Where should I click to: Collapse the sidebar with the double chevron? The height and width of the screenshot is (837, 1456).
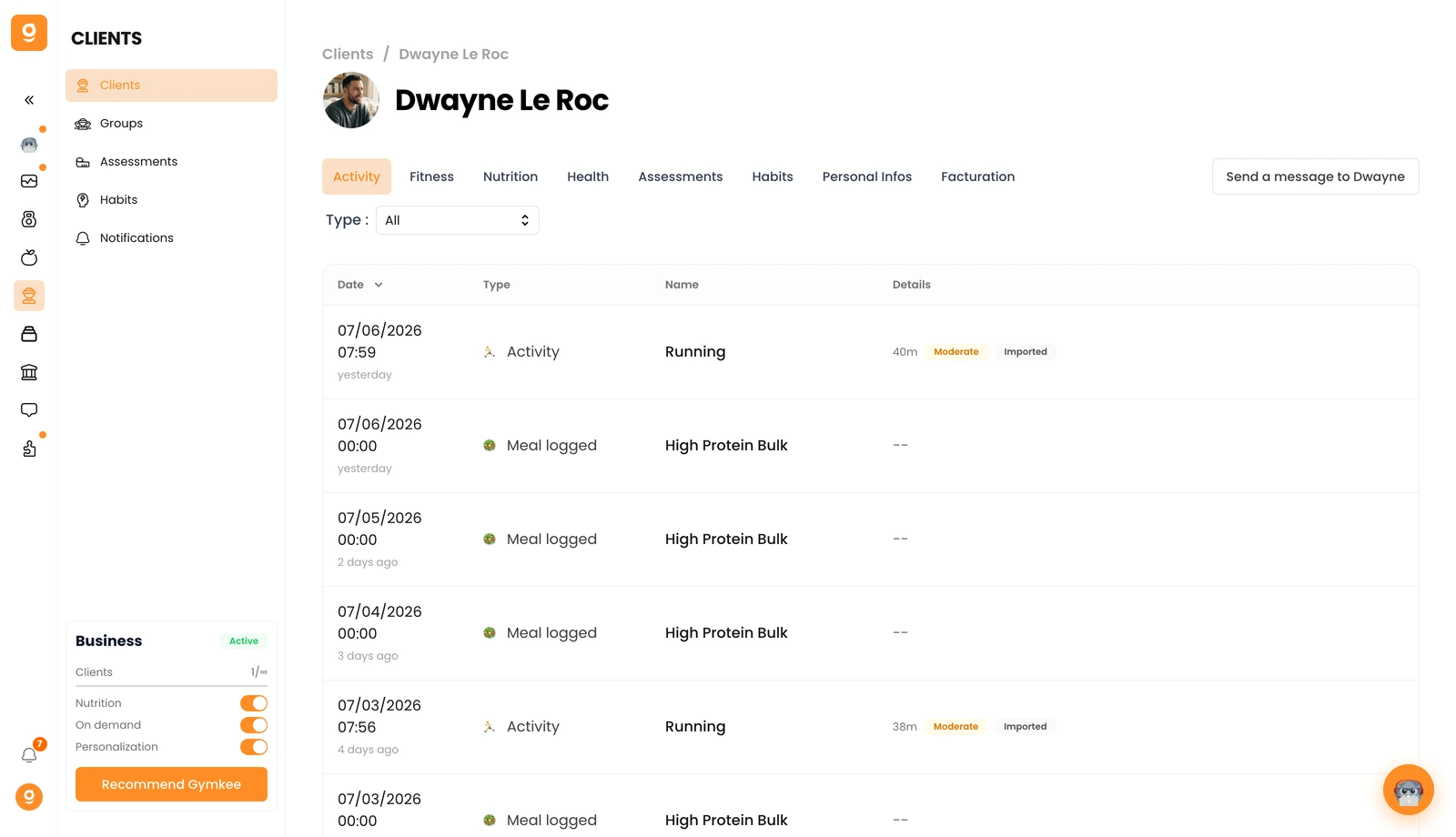coord(29,100)
